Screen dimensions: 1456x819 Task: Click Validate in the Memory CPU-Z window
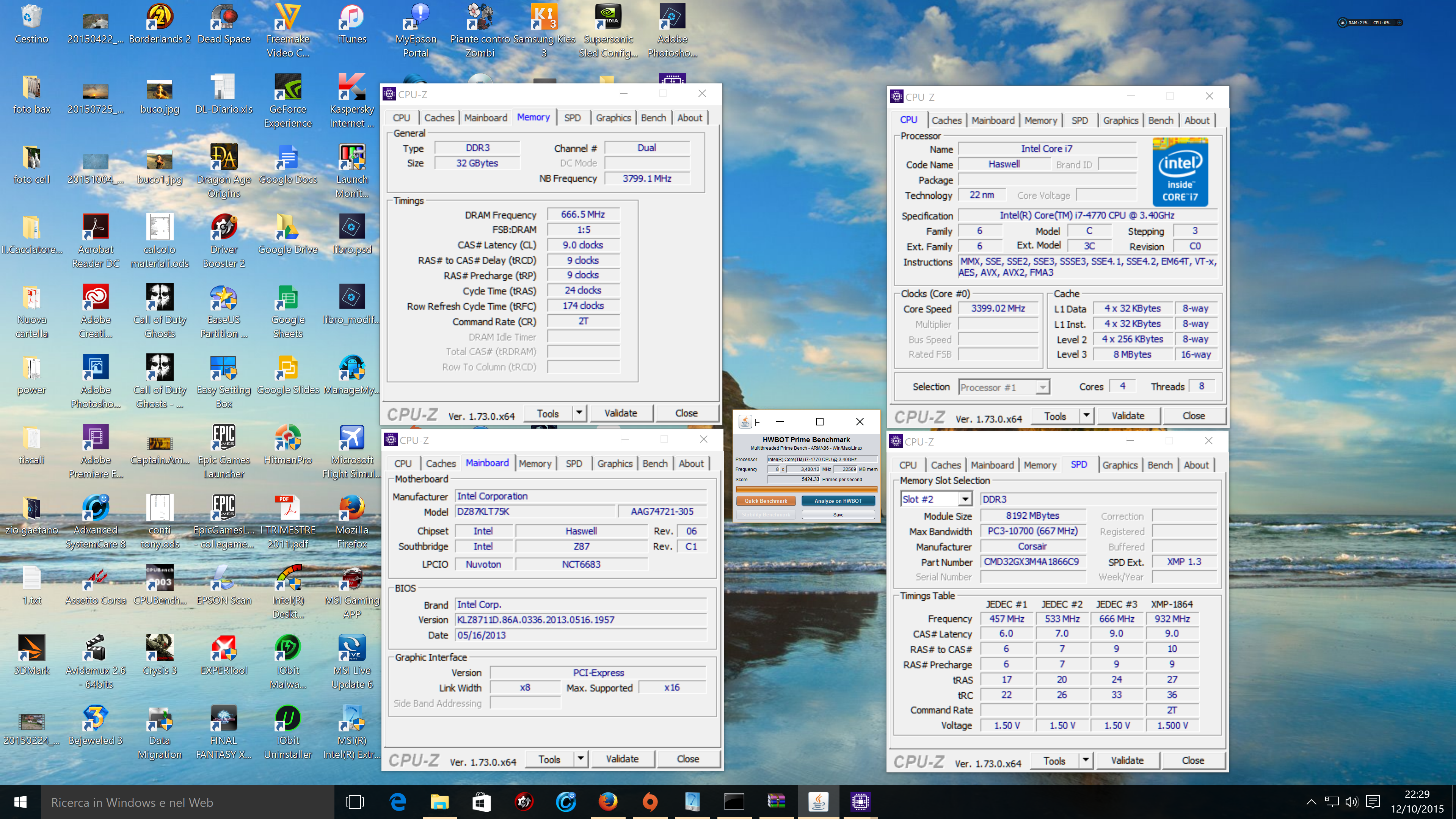tap(621, 413)
